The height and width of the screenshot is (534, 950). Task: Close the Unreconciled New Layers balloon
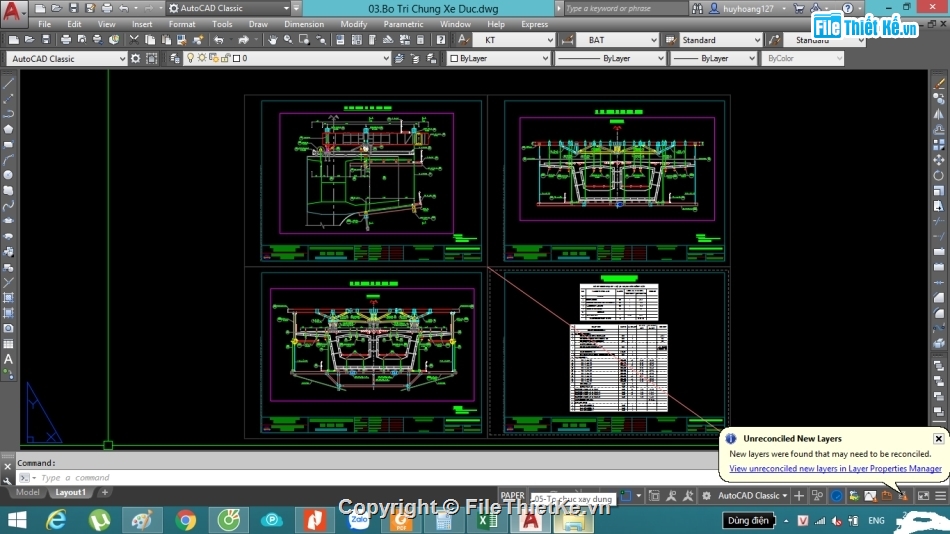coord(938,438)
